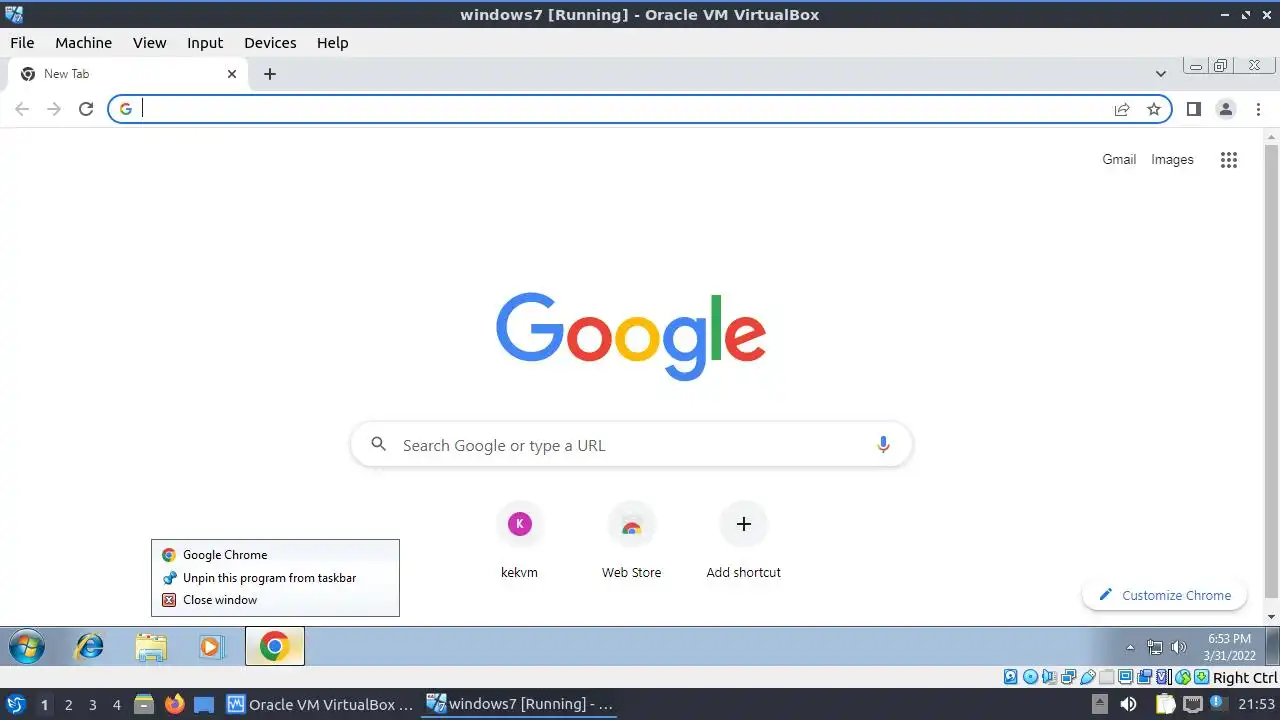The height and width of the screenshot is (720, 1280).
Task: Open the host panel application menu
Action: click(x=16, y=704)
